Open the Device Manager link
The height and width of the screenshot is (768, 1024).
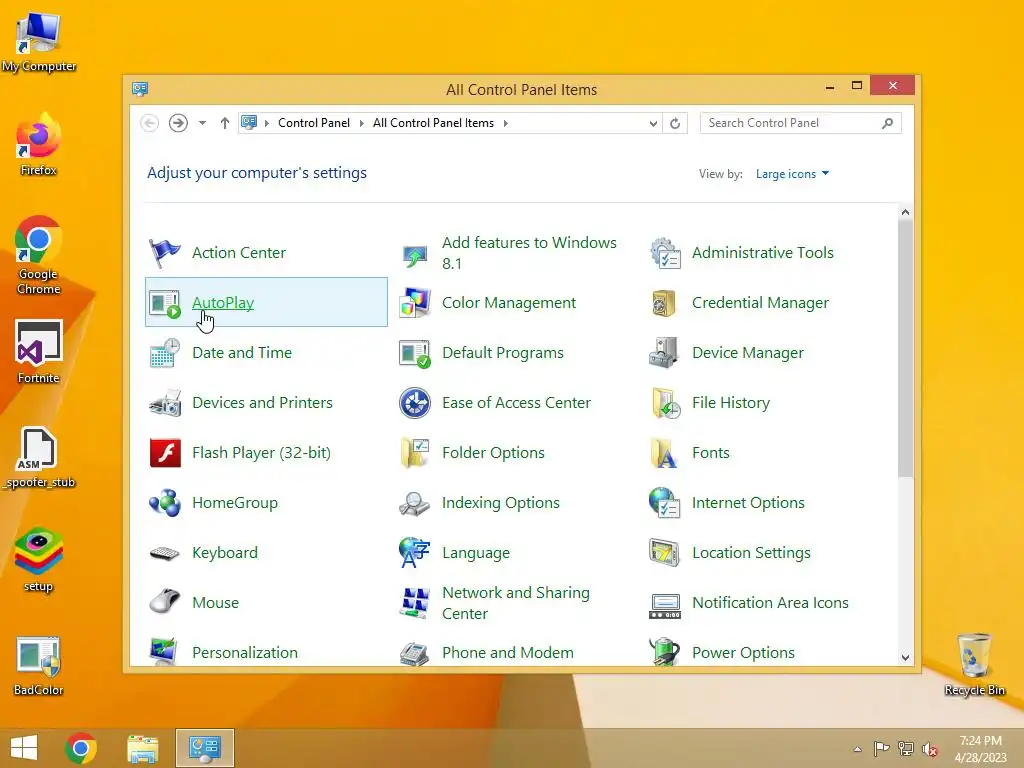(x=748, y=353)
